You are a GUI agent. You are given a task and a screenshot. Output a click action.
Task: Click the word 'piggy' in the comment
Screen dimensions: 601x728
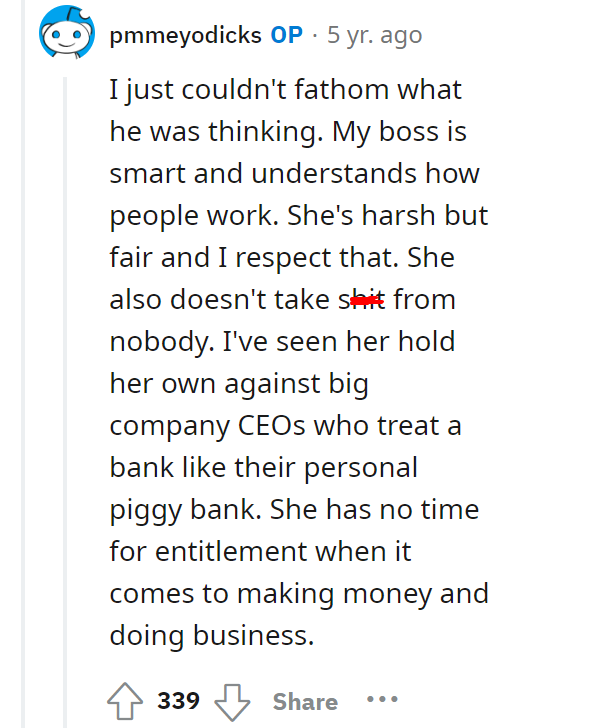[145, 511]
